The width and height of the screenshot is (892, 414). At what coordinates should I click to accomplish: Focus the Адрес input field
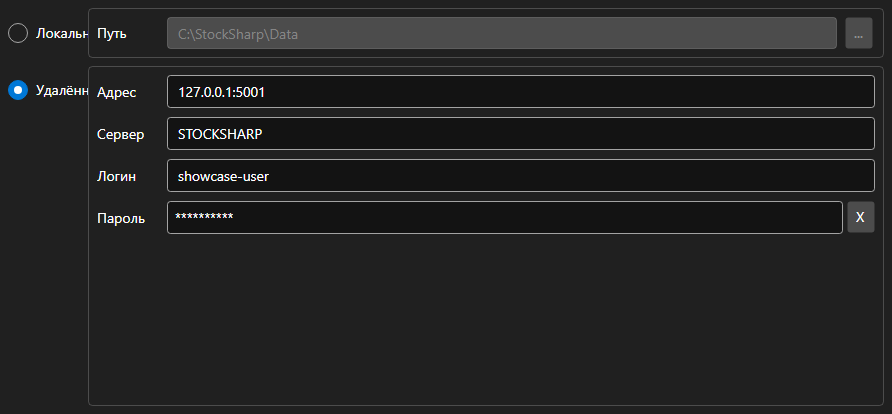[521, 92]
